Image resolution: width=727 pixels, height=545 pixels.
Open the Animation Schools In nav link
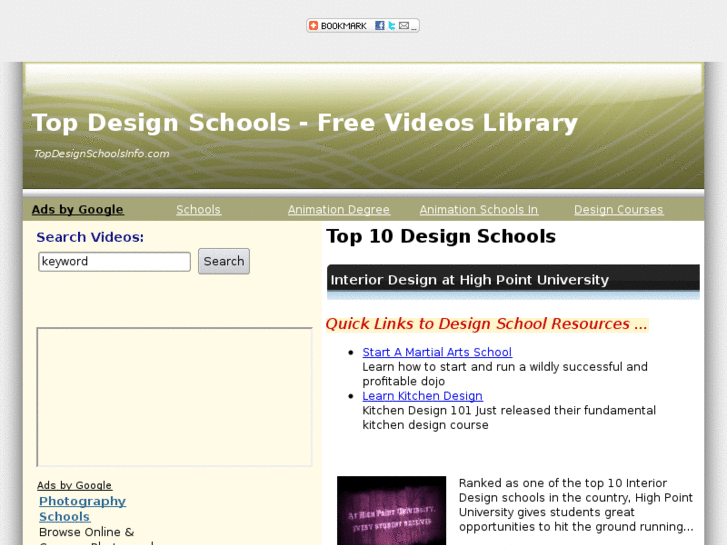pyautogui.click(x=479, y=210)
